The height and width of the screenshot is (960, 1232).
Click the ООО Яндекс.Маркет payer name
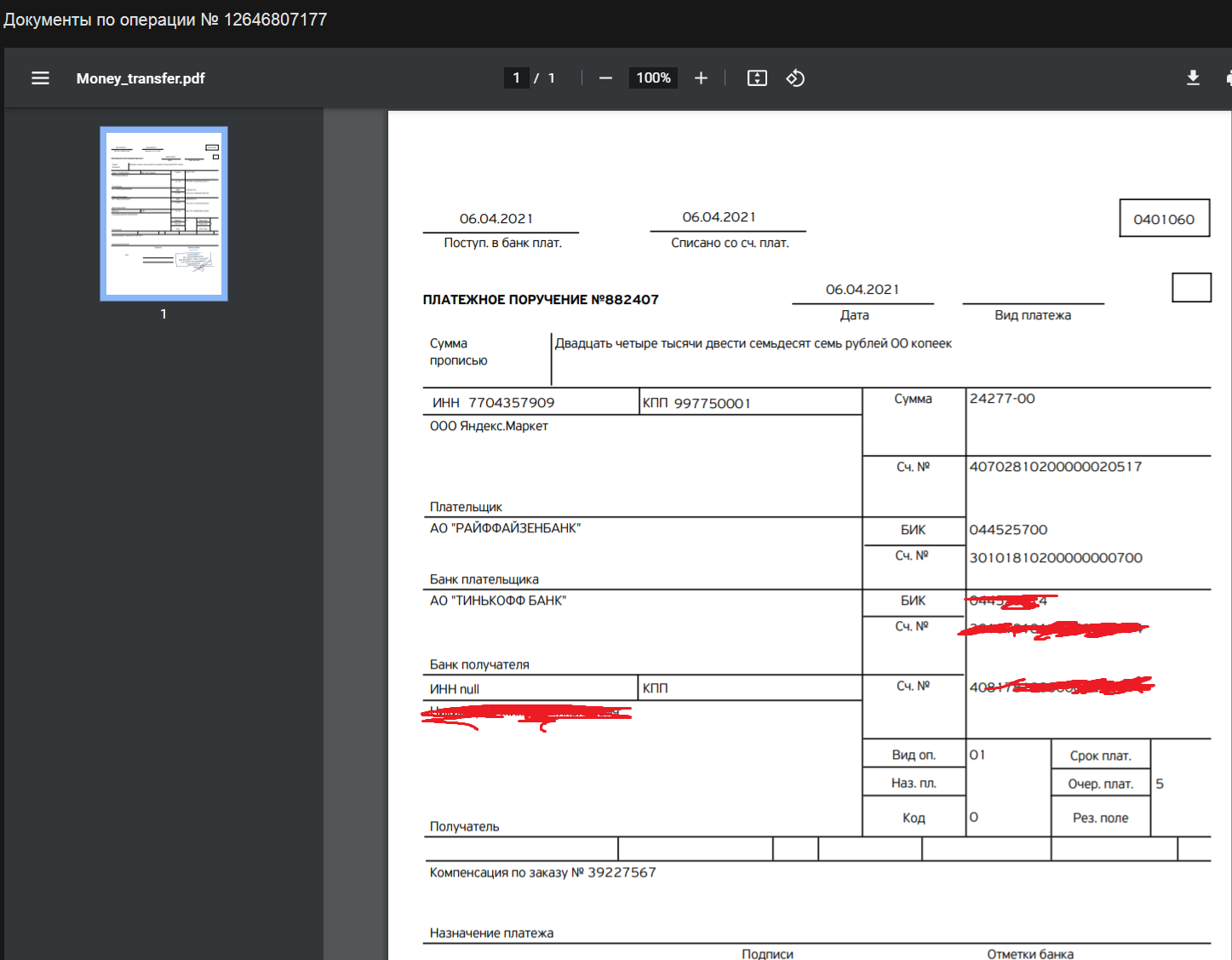[489, 426]
